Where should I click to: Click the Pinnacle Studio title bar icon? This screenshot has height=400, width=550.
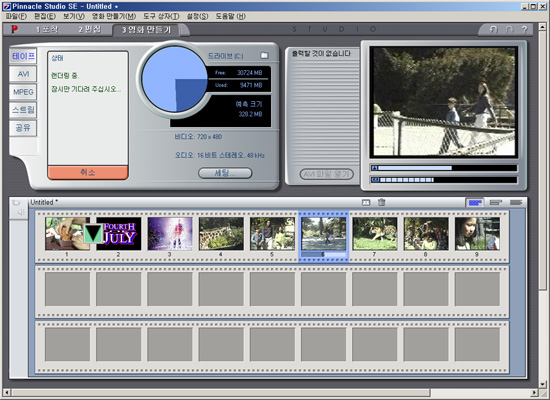coord(6,6)
